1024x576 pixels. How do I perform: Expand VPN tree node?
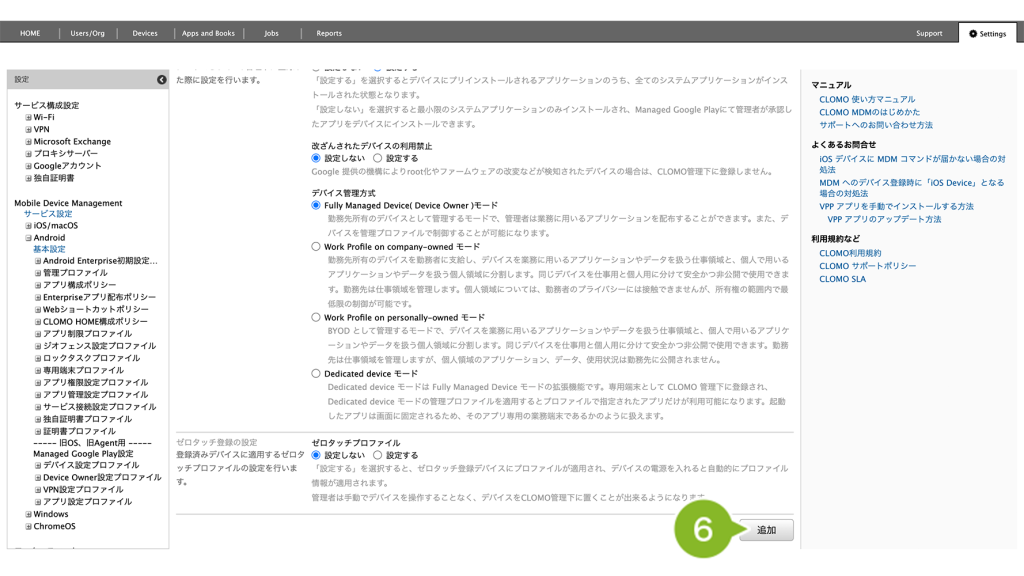pos(28,130)
